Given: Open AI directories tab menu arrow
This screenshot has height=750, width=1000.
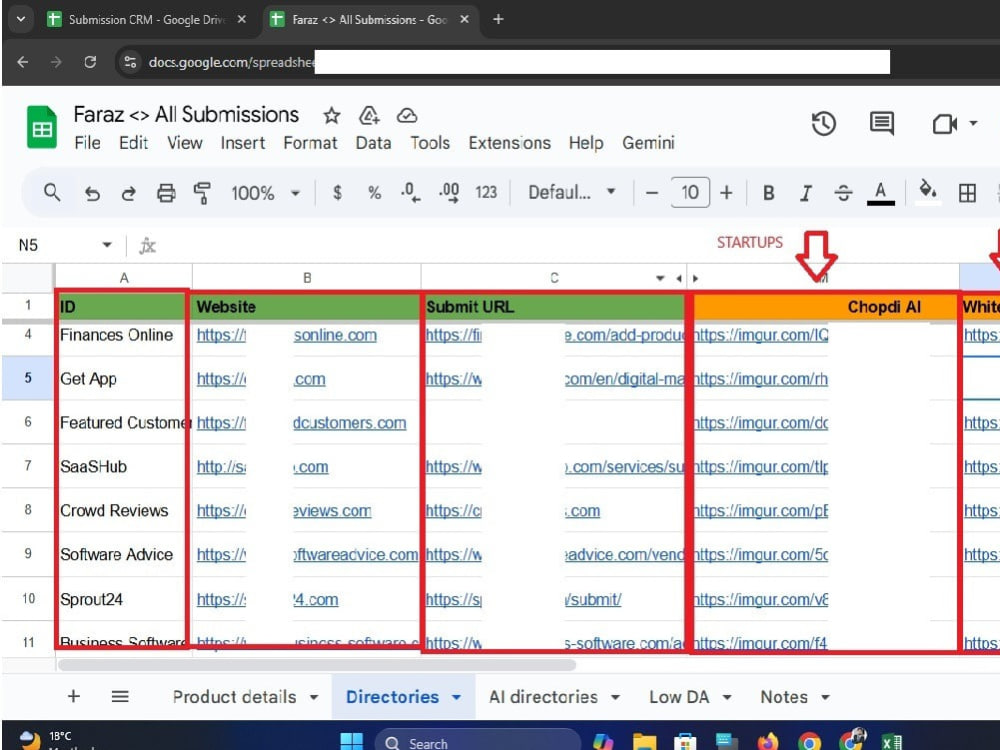Looking at the screenshot, I should click(x=615, y=697).
